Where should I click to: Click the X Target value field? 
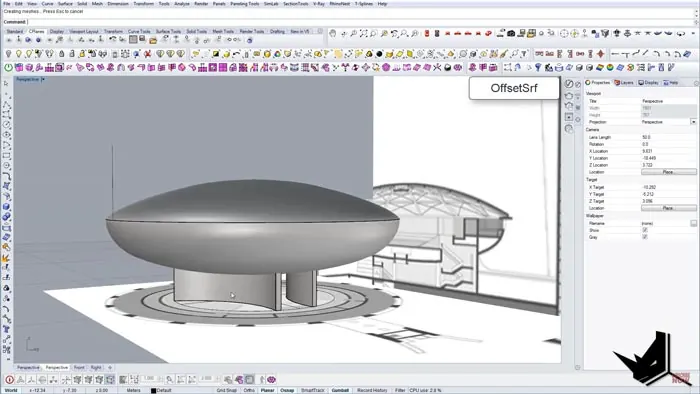click(x=668, y=187)
